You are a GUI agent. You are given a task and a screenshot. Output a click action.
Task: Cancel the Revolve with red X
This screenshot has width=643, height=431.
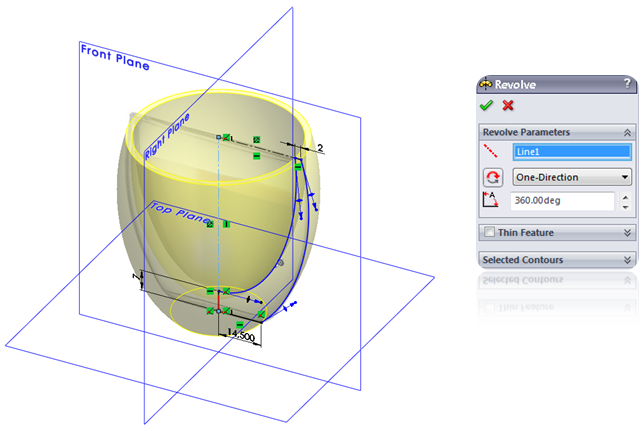(508, 105)
